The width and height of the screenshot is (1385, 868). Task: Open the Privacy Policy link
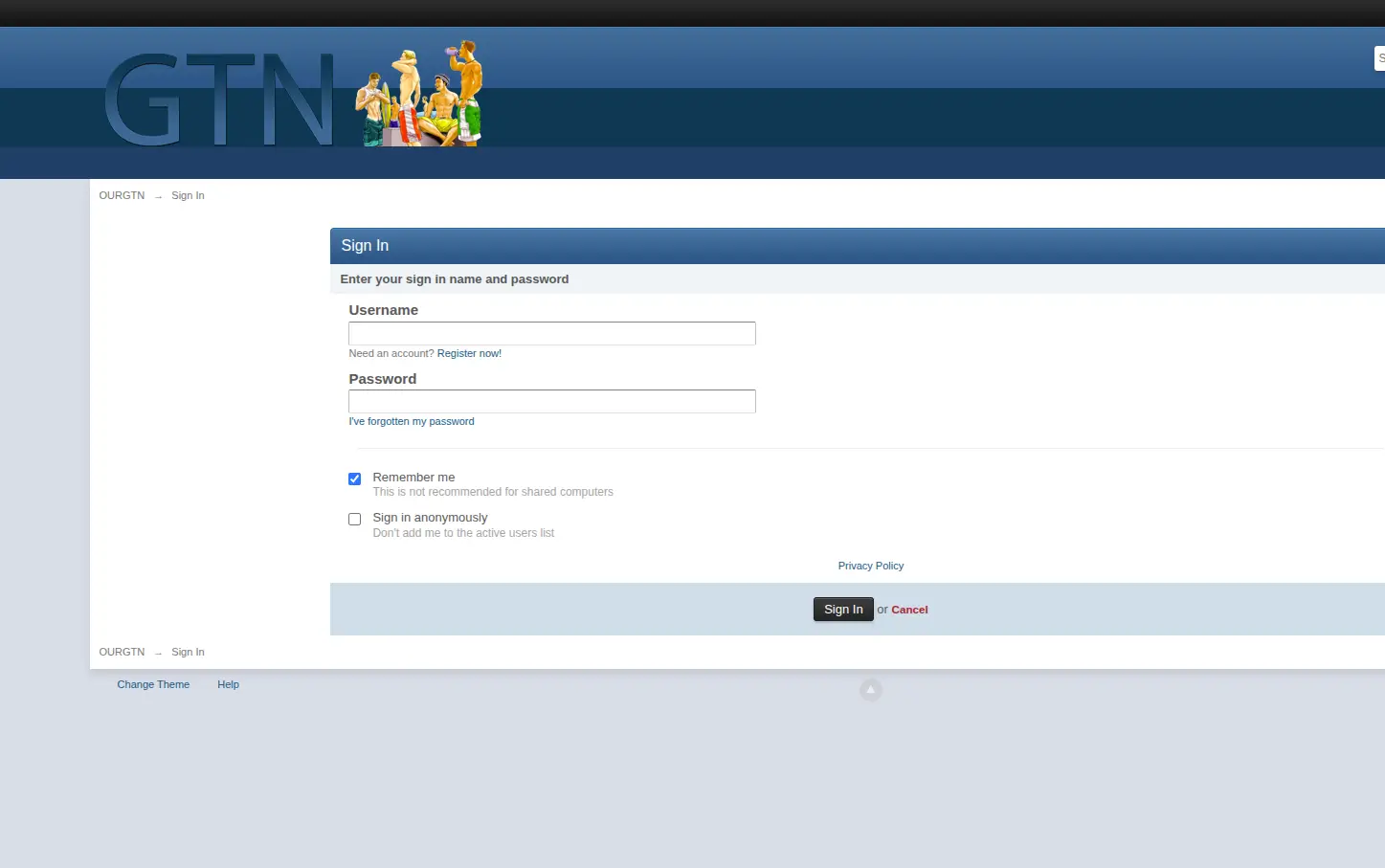click(870, 566)
